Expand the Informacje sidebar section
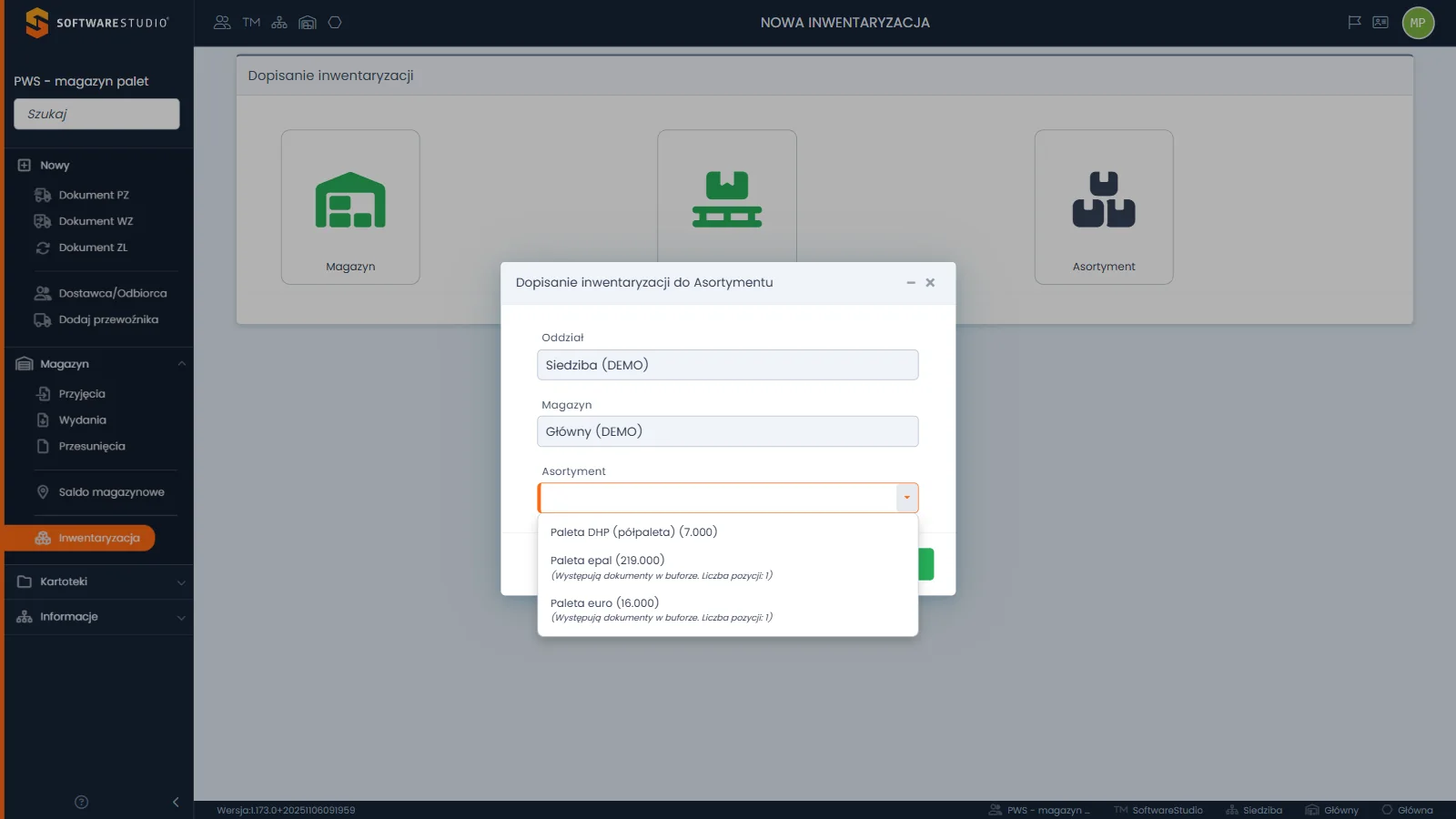Viewport: 1456px width, 819px height. coord(181,617)
